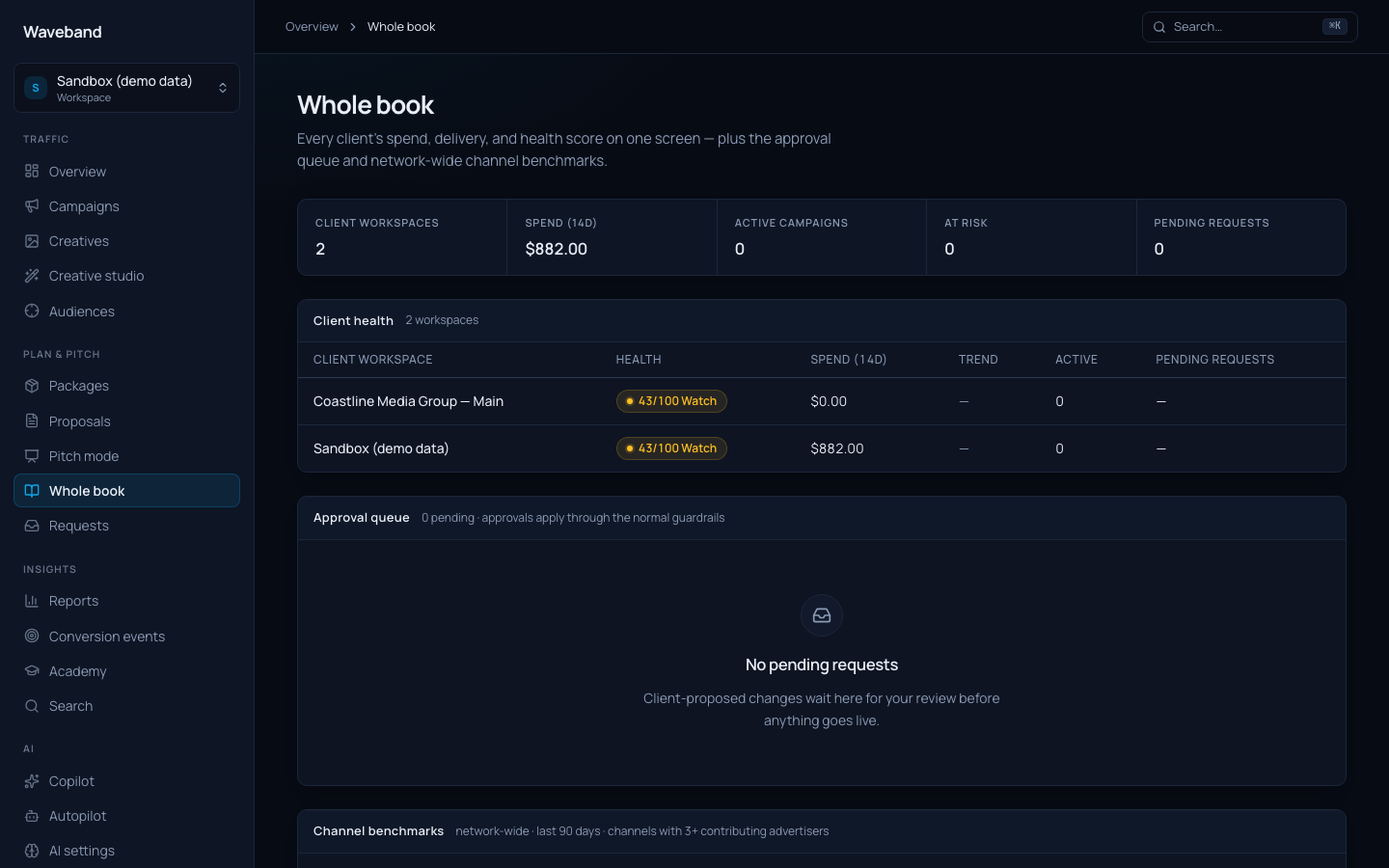Click the Autopilot robot icon
The image size is (1389, 868).
32,816
